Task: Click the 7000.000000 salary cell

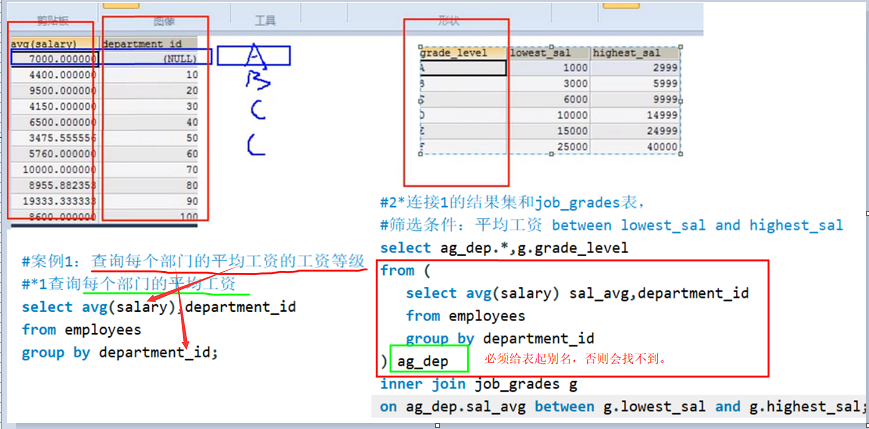Action: 54,59
